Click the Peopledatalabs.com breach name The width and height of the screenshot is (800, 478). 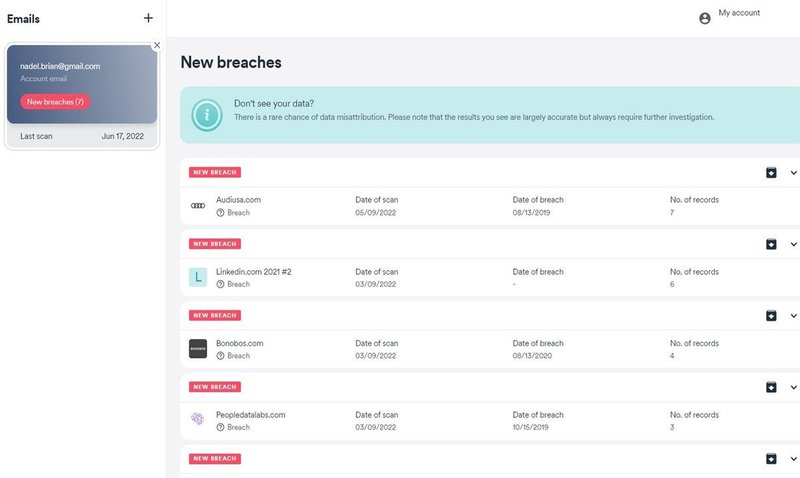[251, 415]
